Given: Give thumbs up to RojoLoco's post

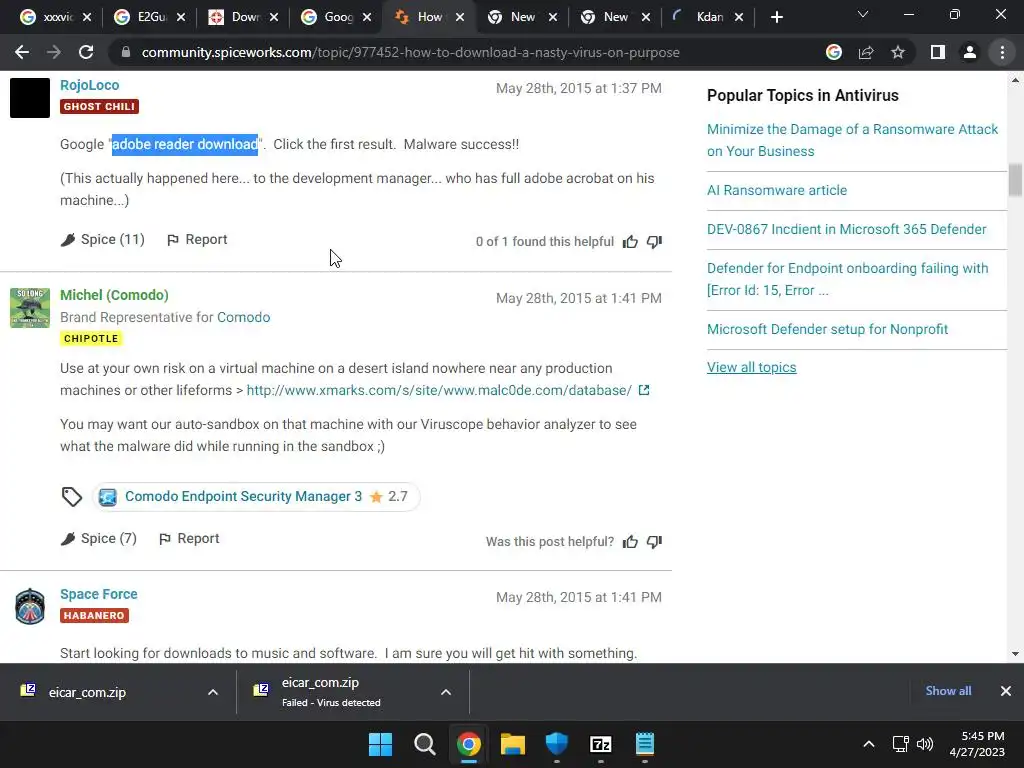Looking at the screenshot, I should [x=630, y=242].
